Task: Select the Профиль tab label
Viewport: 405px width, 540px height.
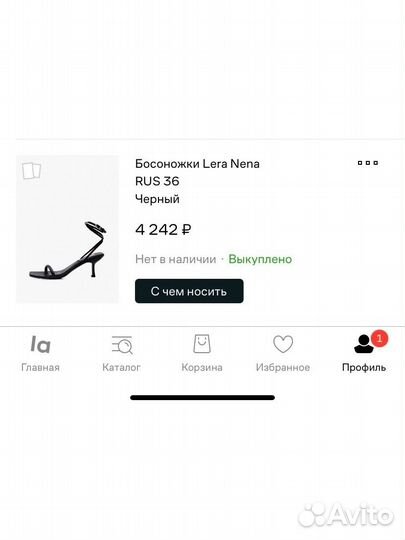Action: 364,367
